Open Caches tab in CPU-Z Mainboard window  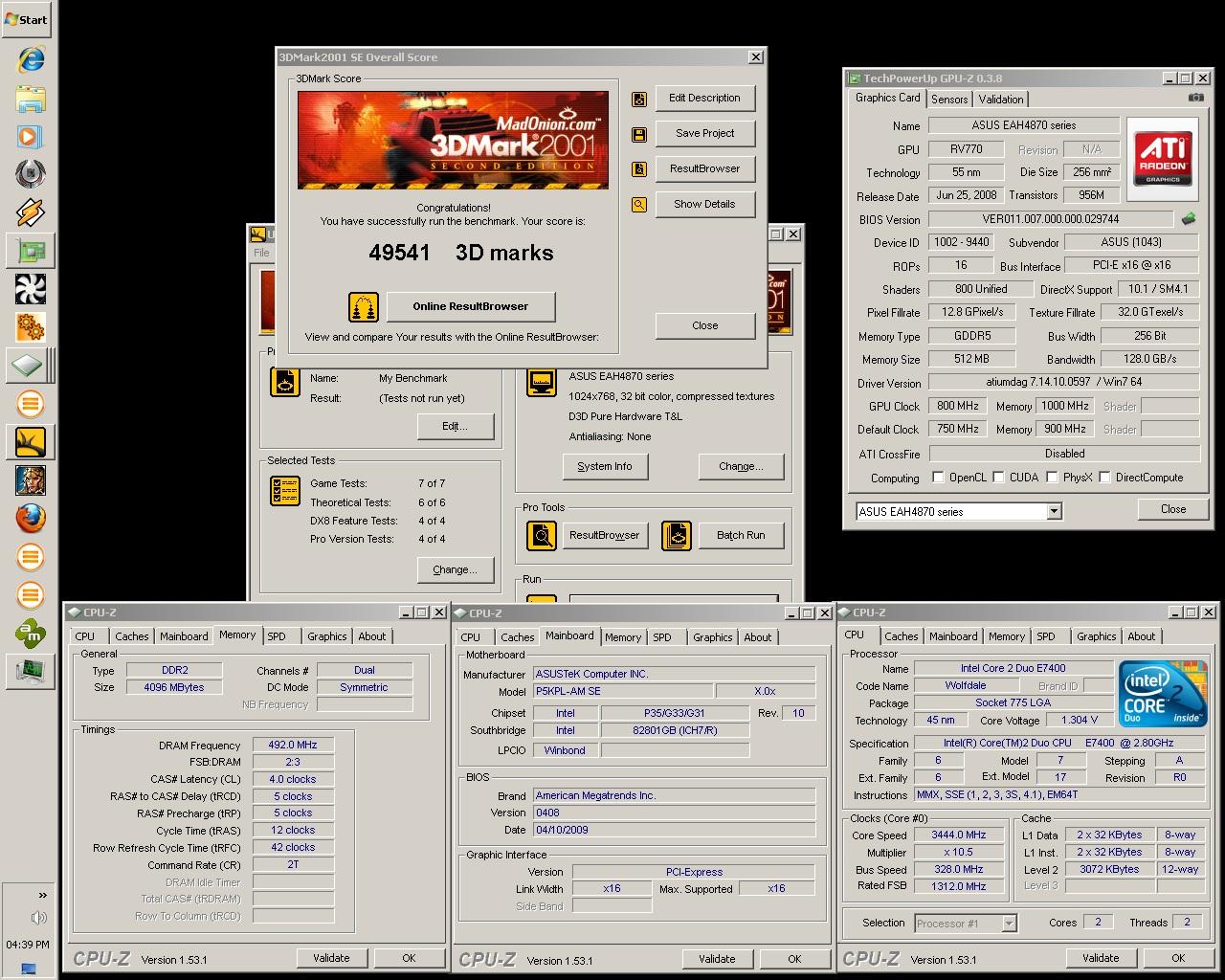[x=518, y=637]
